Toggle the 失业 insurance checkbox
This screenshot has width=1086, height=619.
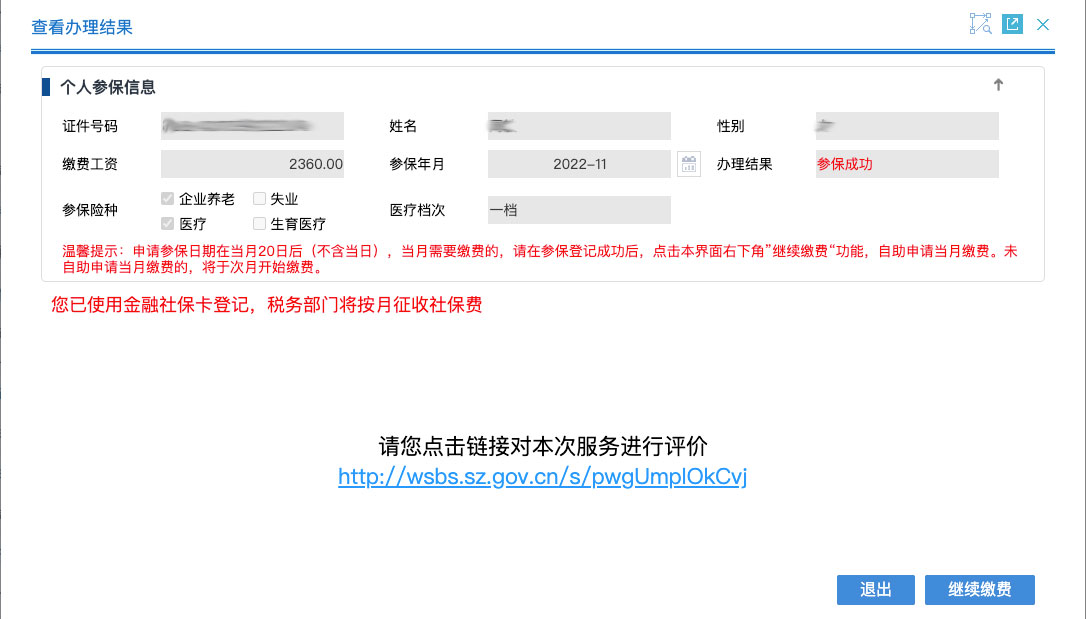pos(259,198)
